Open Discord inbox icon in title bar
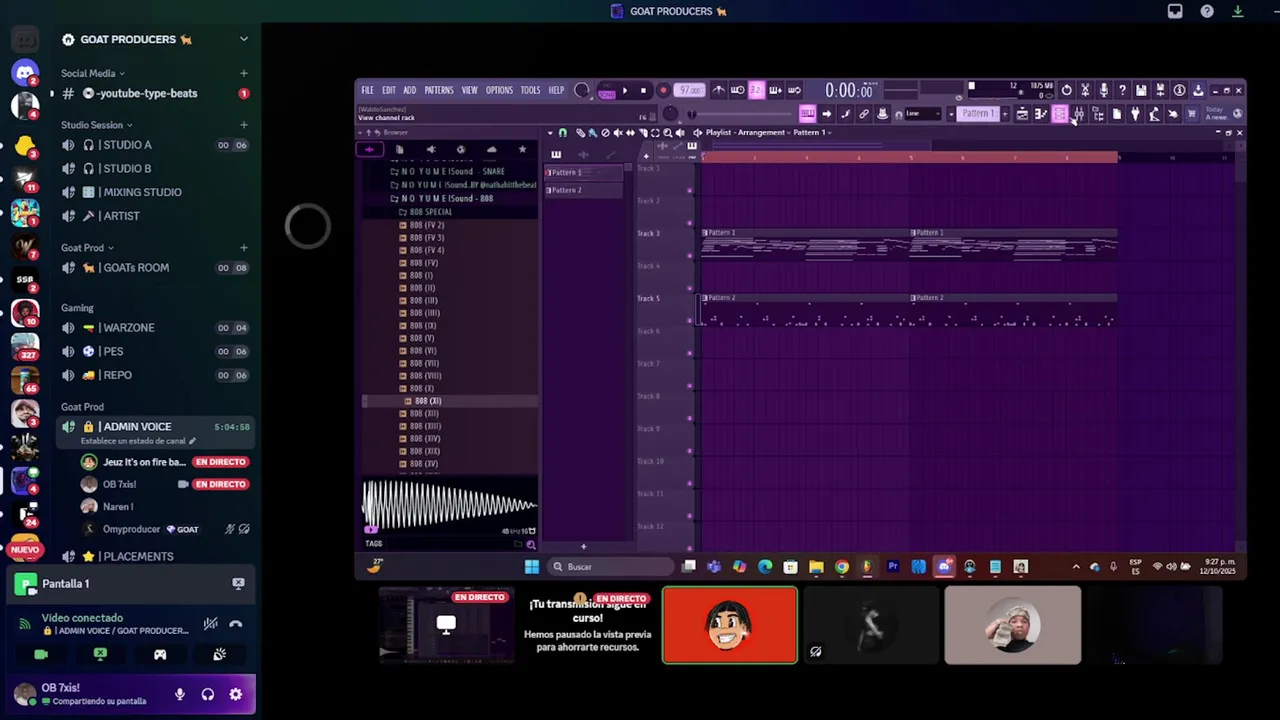Image resolution: width=1280 pixels, height=720 pixels. pyautogui.click(x=1175, y=11)
